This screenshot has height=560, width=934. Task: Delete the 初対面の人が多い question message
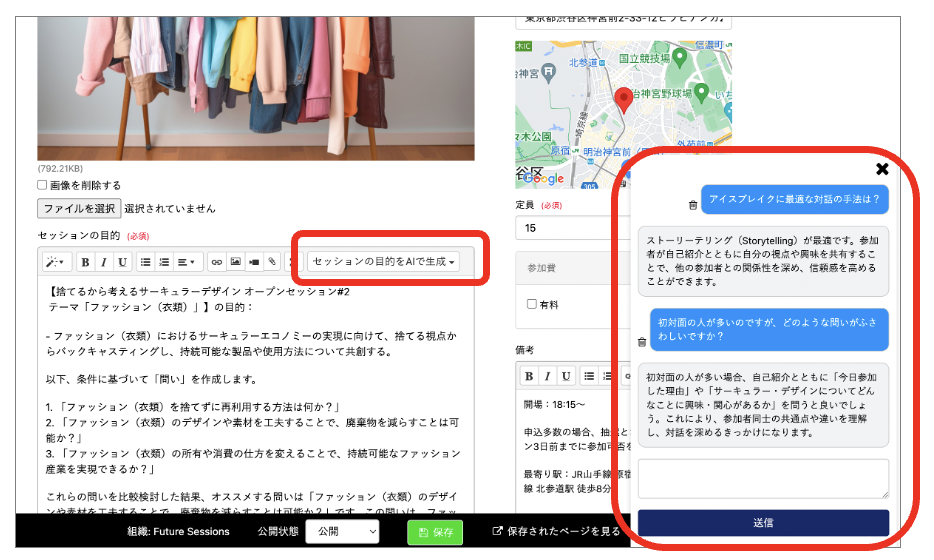point(642,342)
